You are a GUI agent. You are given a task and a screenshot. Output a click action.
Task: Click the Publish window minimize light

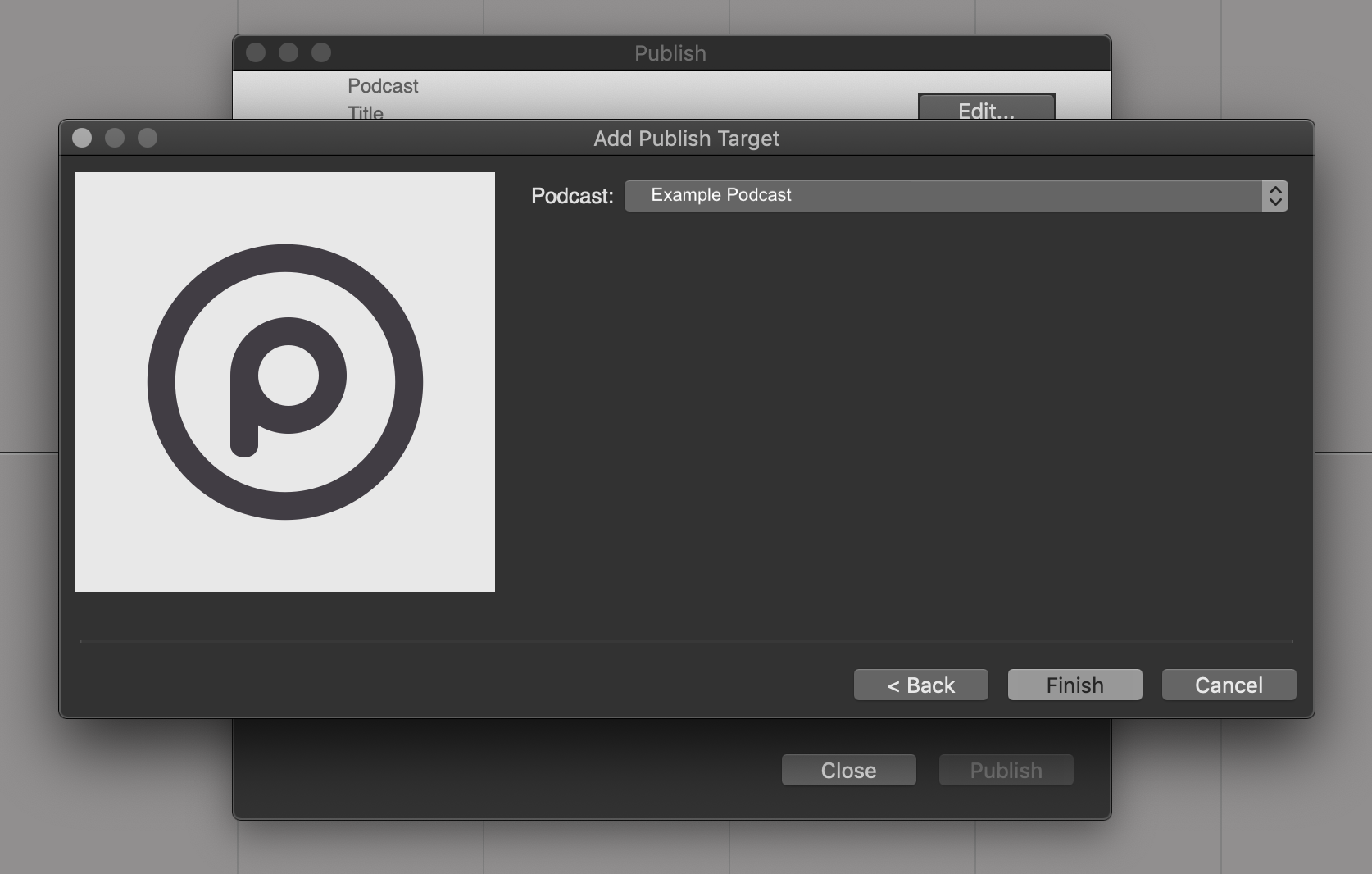(x=288, y=52)
